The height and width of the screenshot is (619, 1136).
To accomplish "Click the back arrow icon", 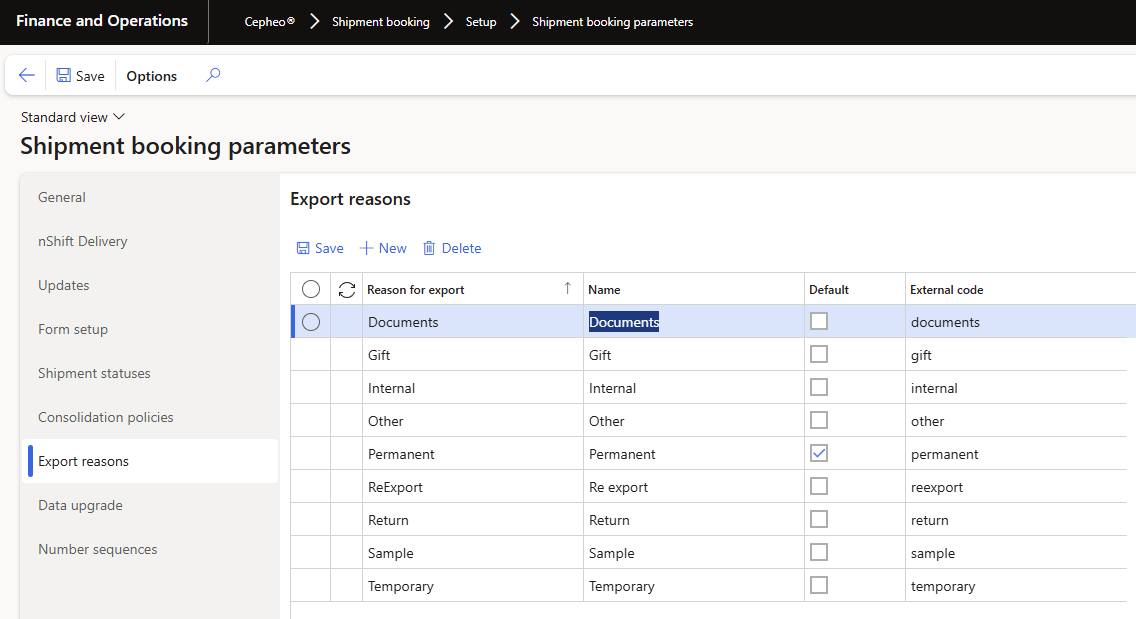I will click(x=27, y=76).
